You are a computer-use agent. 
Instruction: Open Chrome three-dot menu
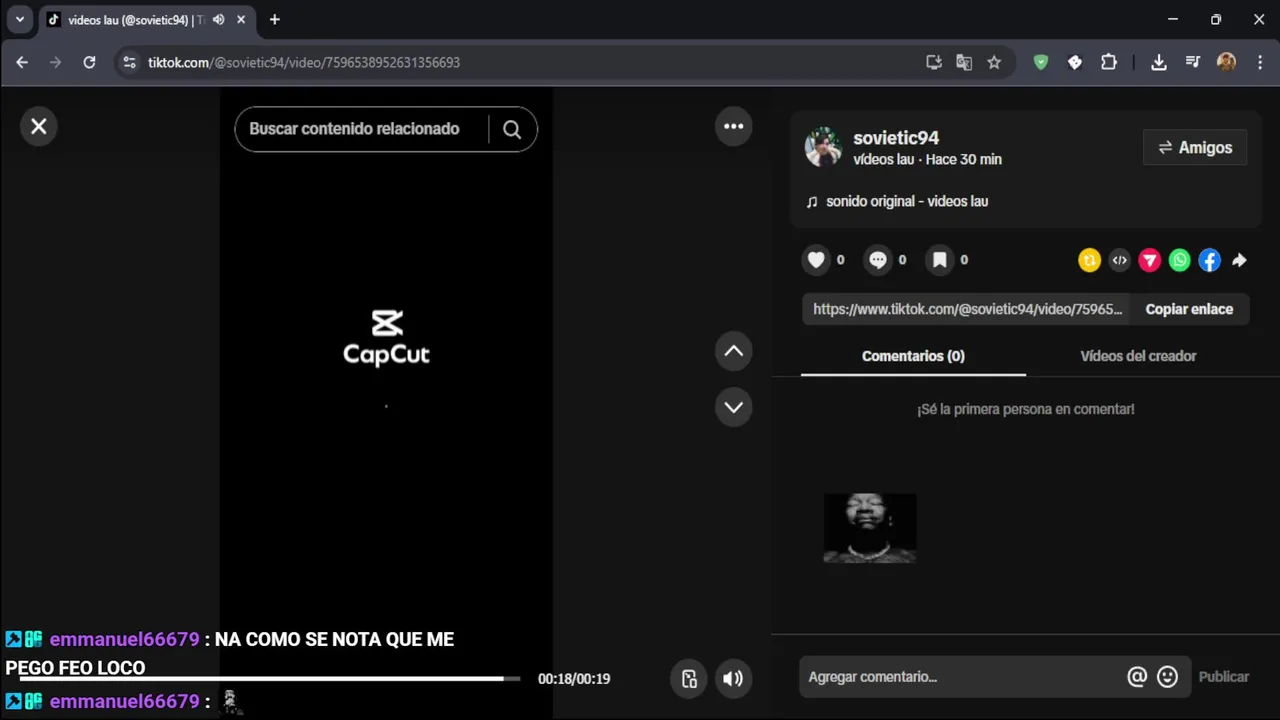[1260, 62]
